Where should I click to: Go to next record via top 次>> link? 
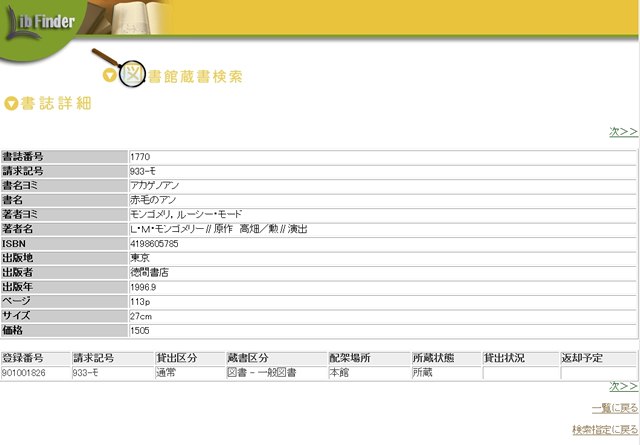point(623,131)
